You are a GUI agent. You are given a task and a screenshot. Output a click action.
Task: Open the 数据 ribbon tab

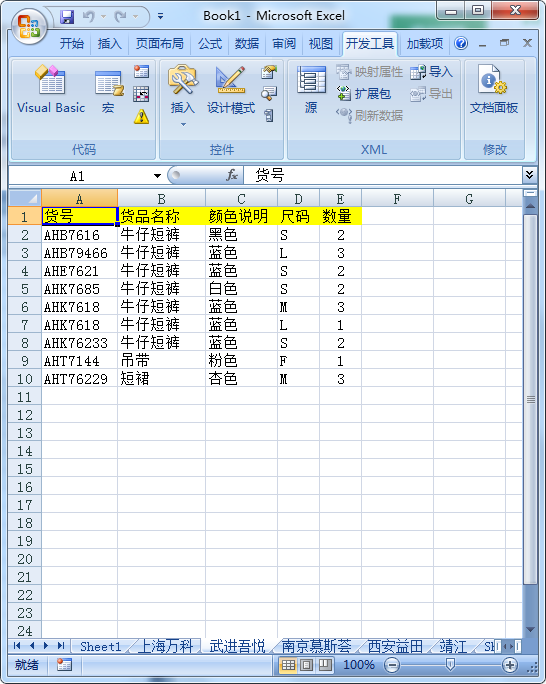247,44
